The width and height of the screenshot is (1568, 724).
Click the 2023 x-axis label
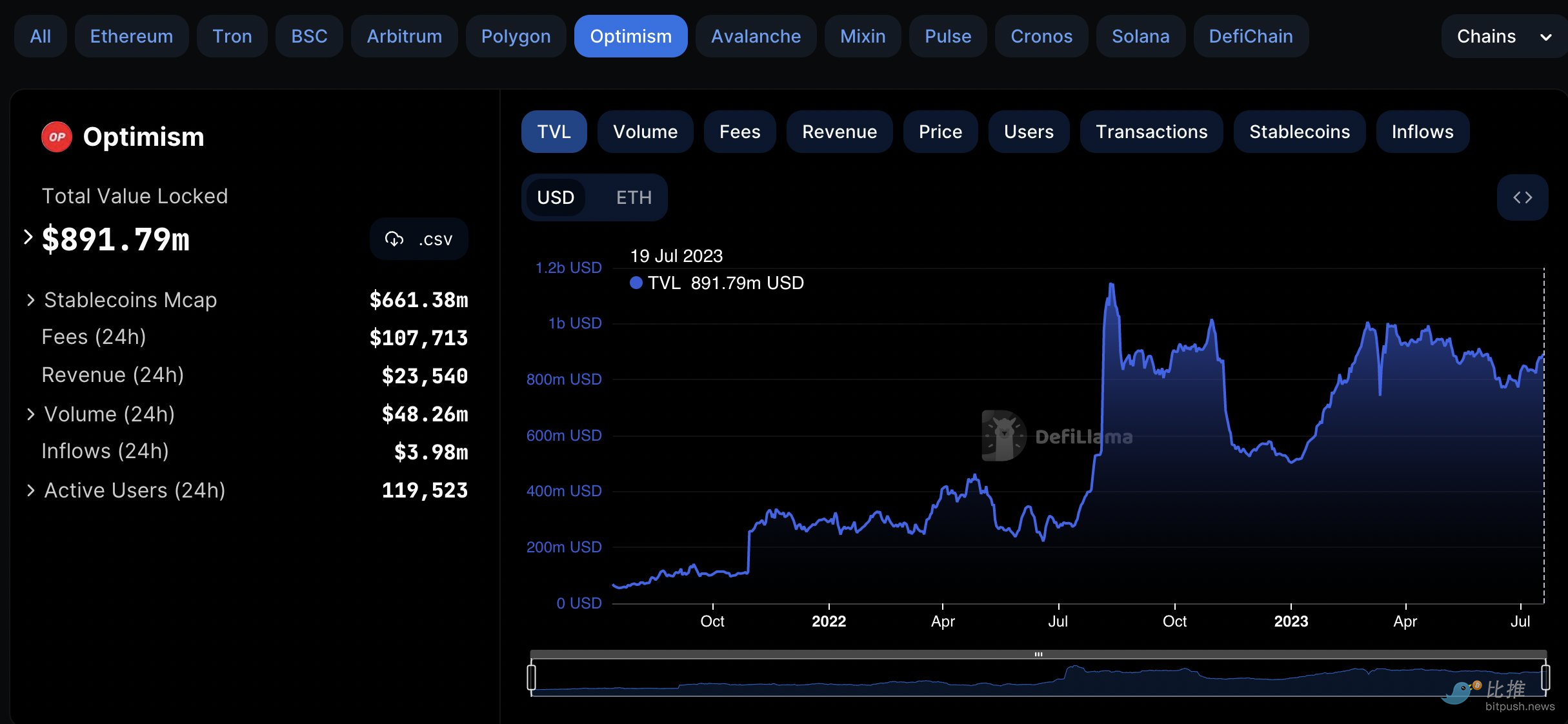point(1291,621)
